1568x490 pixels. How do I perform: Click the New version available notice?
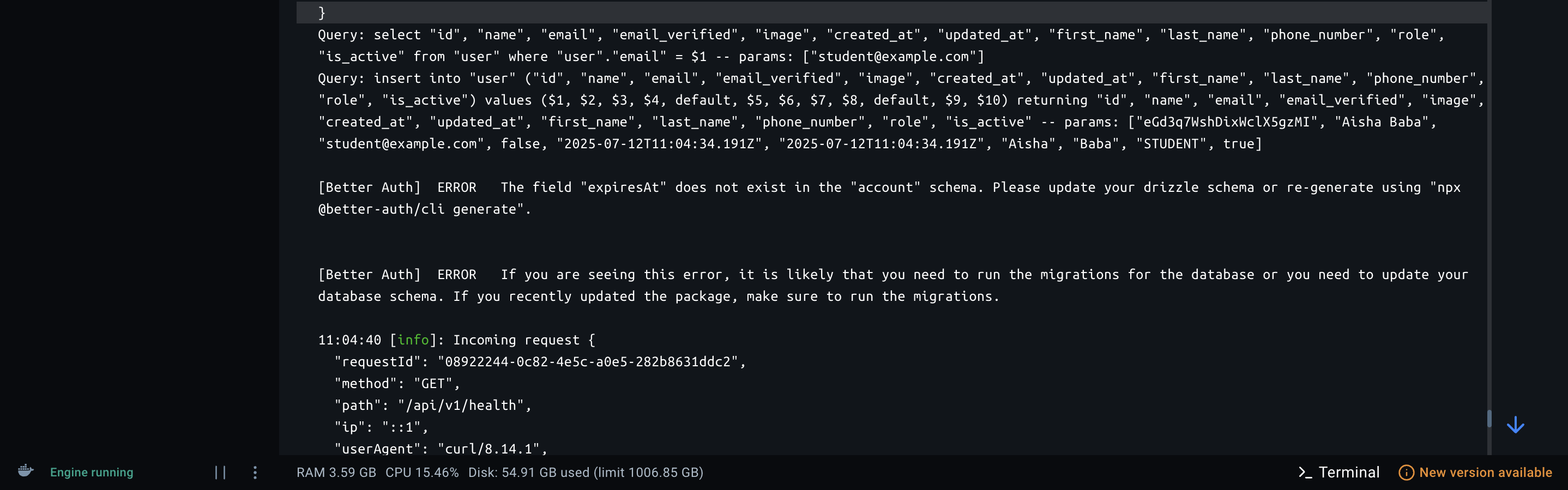click(1475, 473)
